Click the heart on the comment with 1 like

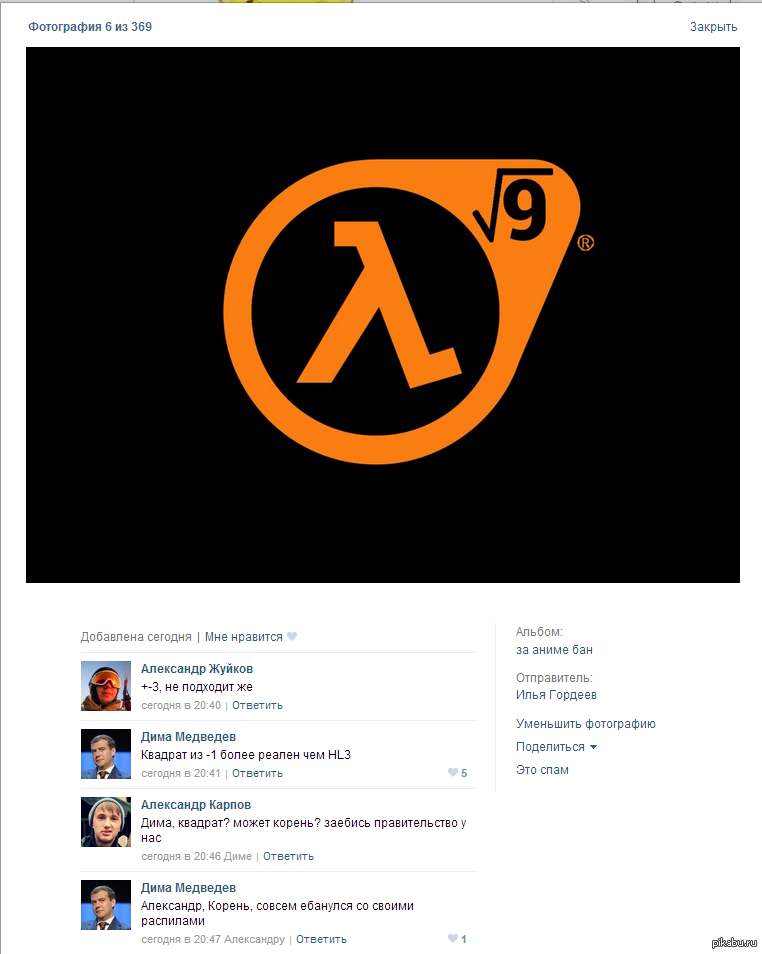[453, 939]
